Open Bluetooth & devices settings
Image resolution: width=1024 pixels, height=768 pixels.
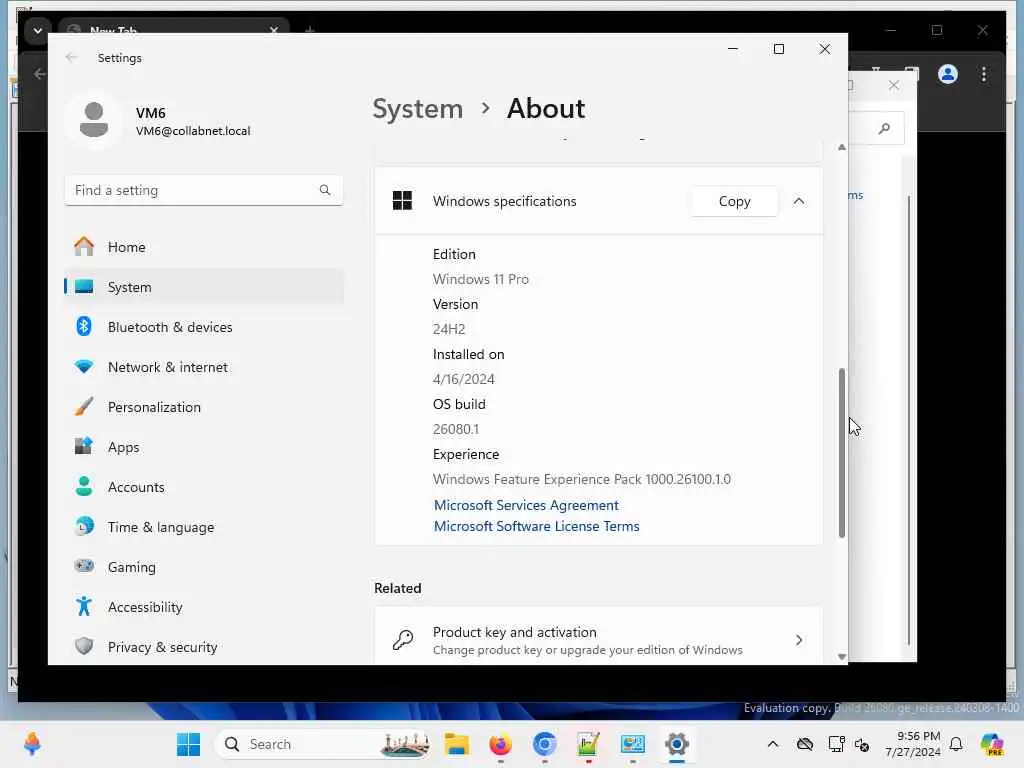(x=204, y=327)
